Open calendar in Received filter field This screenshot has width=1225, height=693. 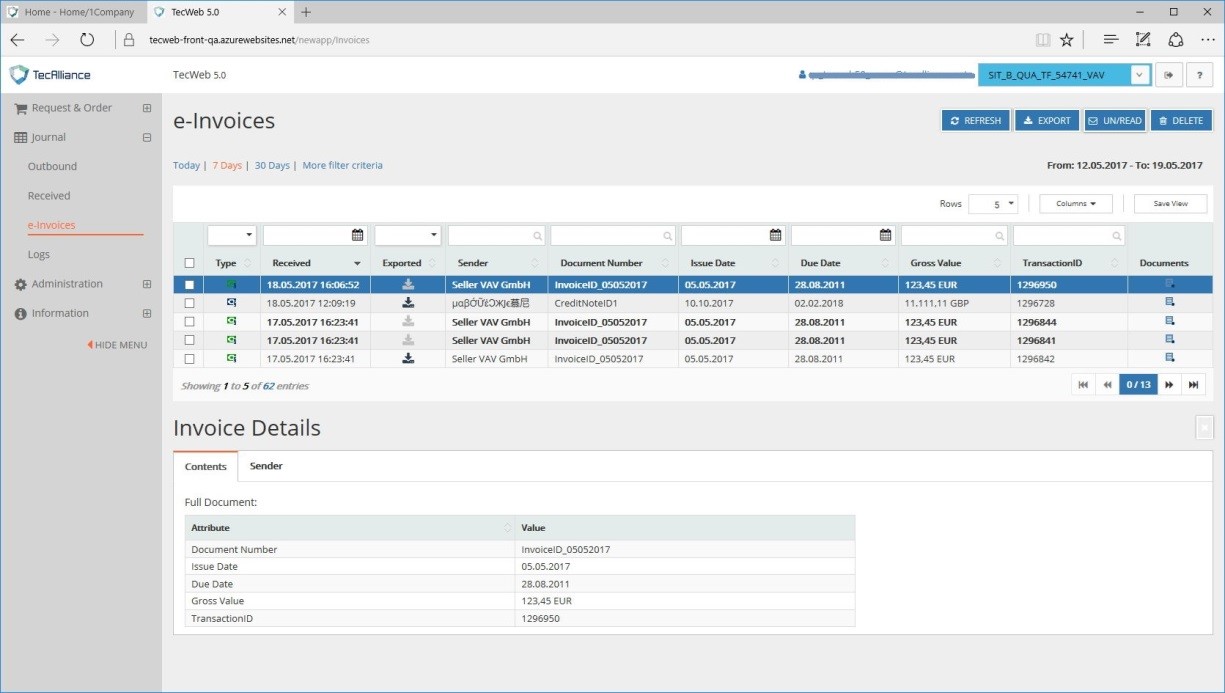[x=358, y=235]
